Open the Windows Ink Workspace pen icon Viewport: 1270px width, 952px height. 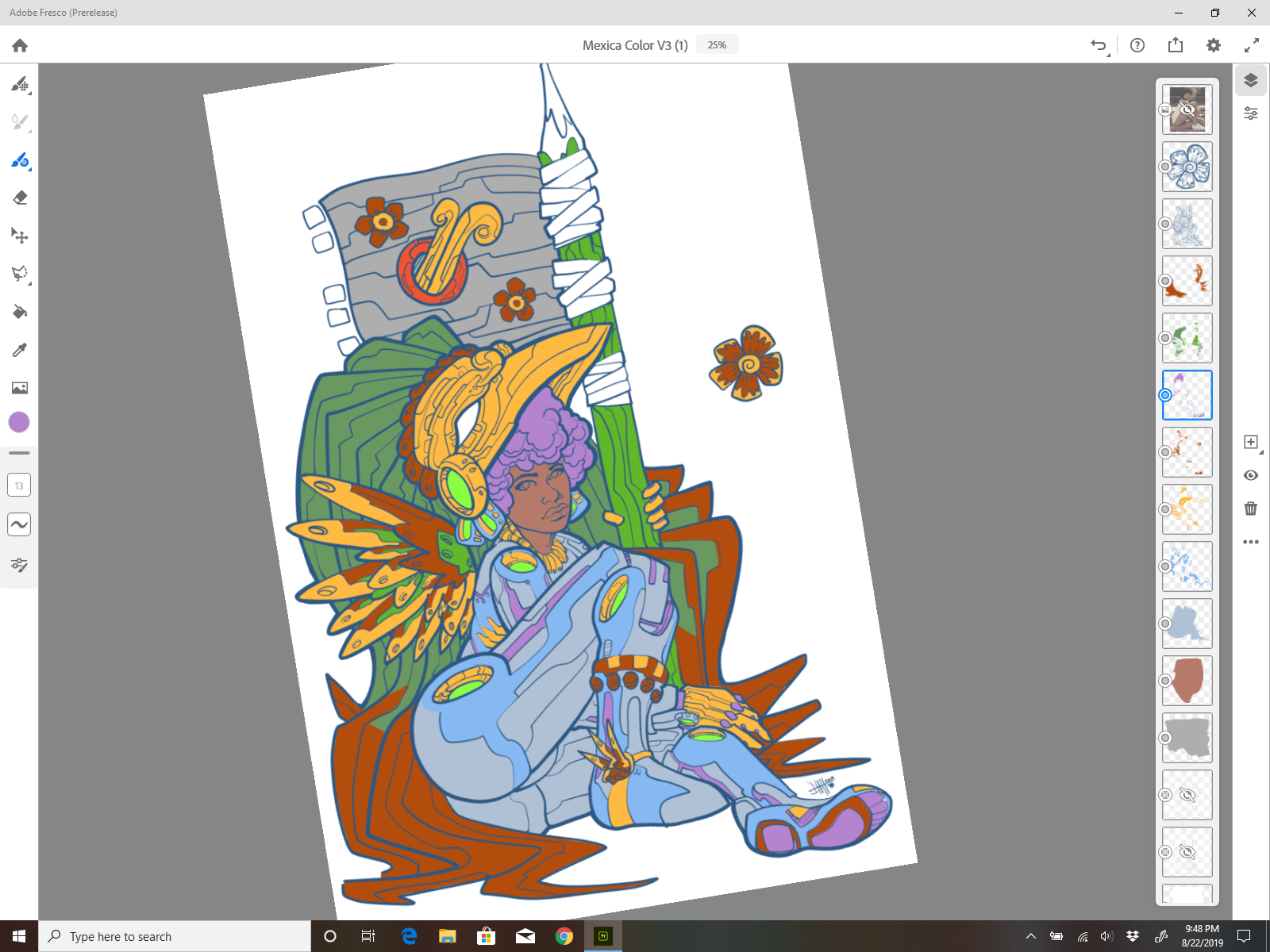point(1160,936)
